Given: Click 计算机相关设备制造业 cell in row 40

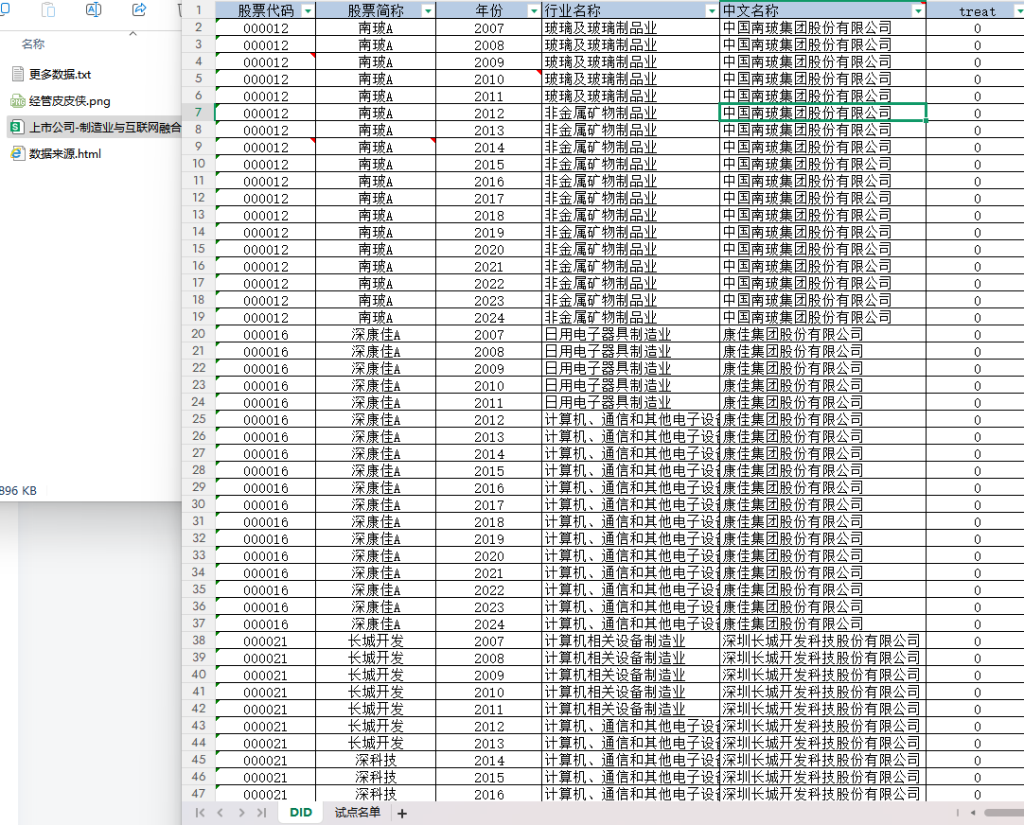Looking at the screenshot, I should (630, 675).
